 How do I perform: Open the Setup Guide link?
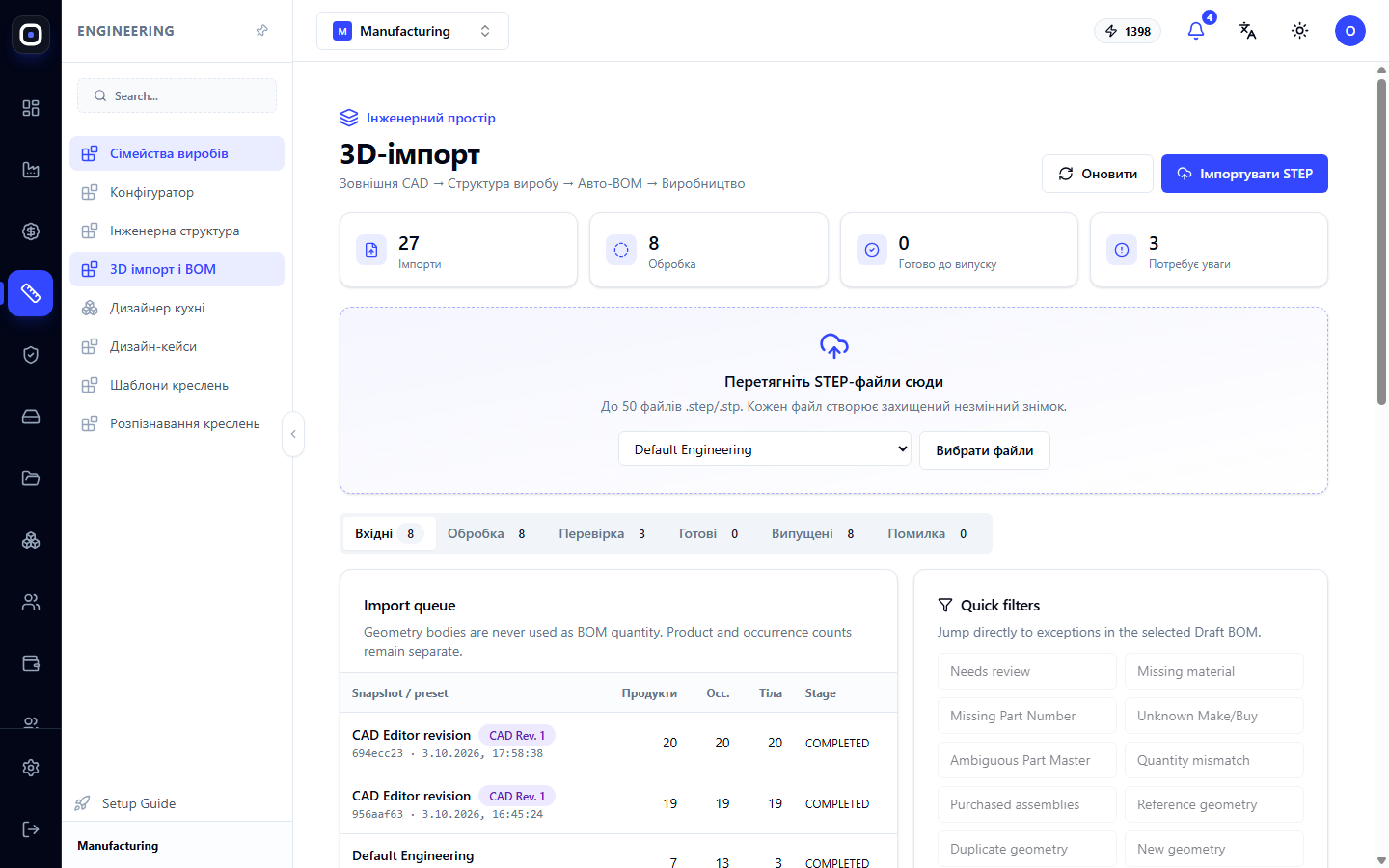[x=125, y=803]
